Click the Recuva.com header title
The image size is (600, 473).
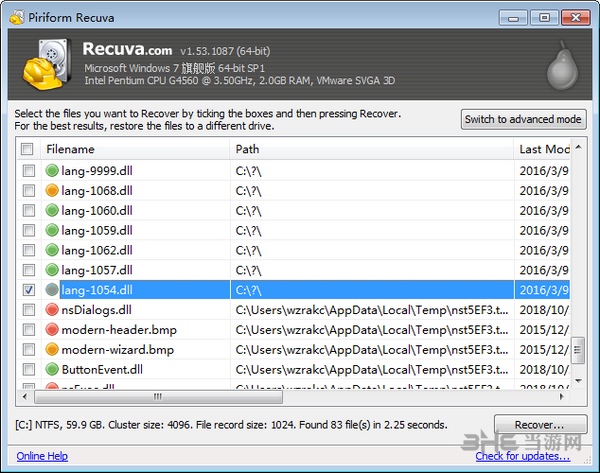[127, 49]
